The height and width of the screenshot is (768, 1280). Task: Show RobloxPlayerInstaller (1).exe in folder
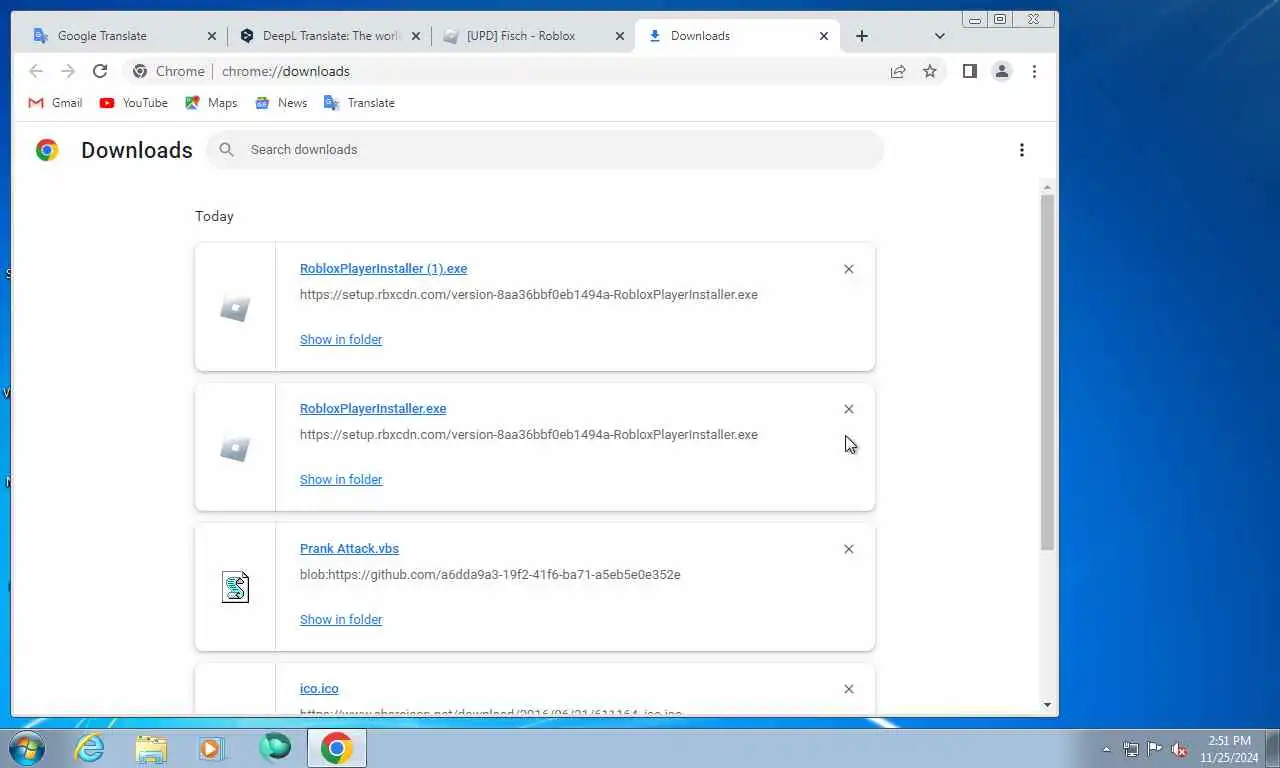point(341,340)
